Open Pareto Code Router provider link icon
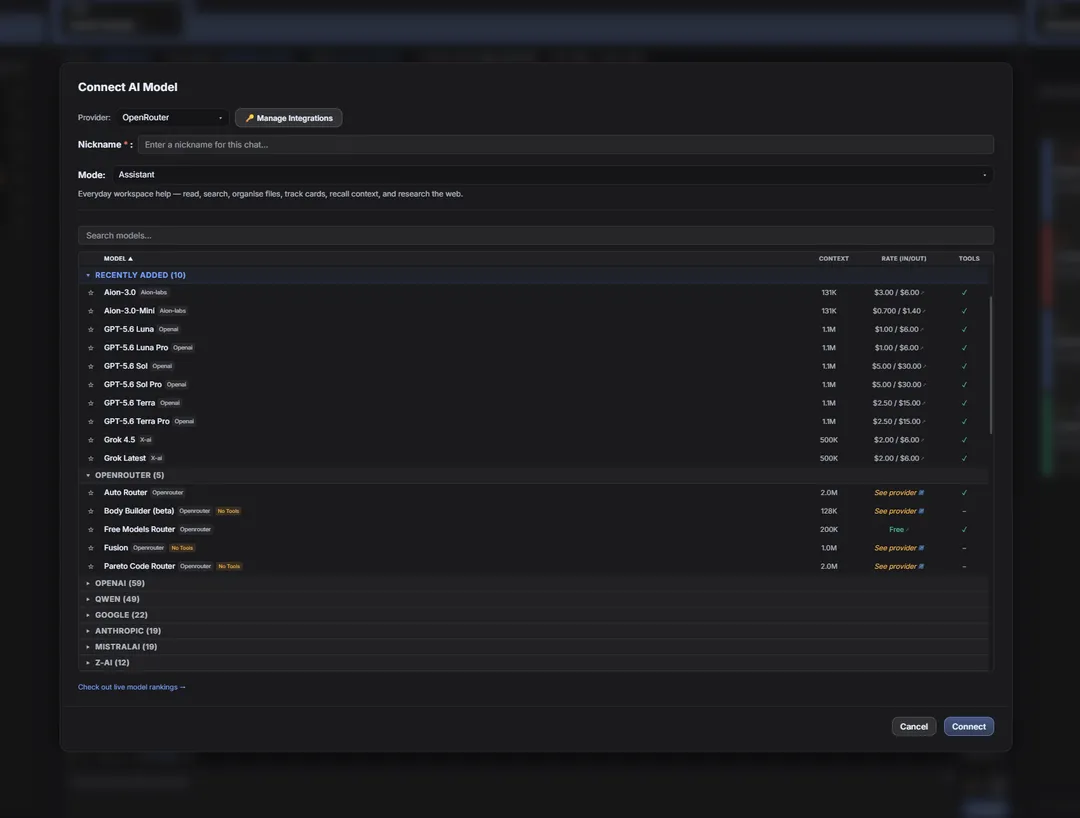Viewport: 1080px width, 818px height. tap(922, 567)
